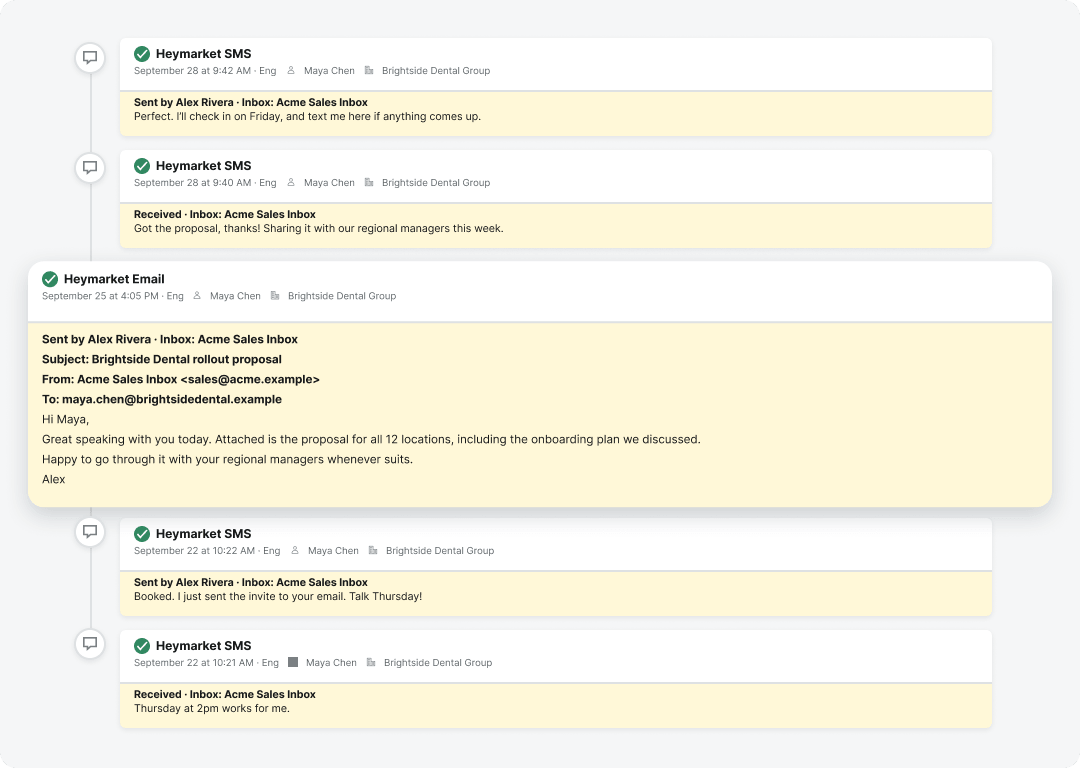The width and height of the screenshot is (1080, 768).
Task: Open Maya Chen contact on the 9:42 AM SMS
Action: pyautogui.click(x=329, y=70)
